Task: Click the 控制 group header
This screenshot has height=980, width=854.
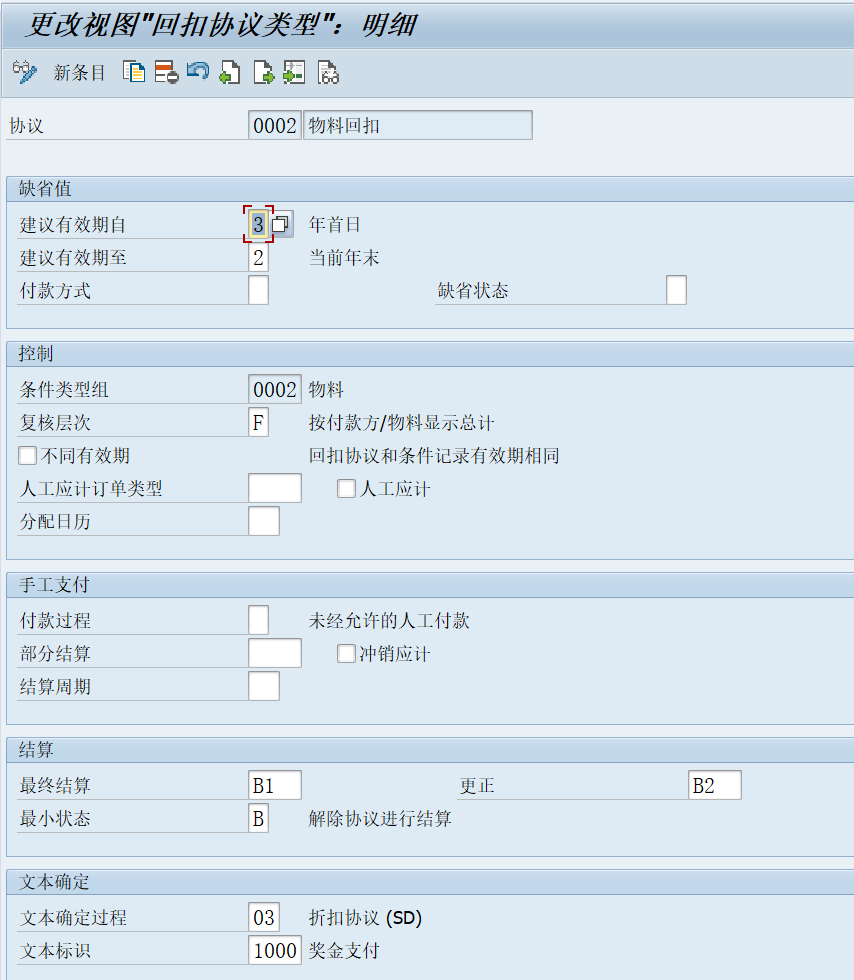Action: pos(36,354)
